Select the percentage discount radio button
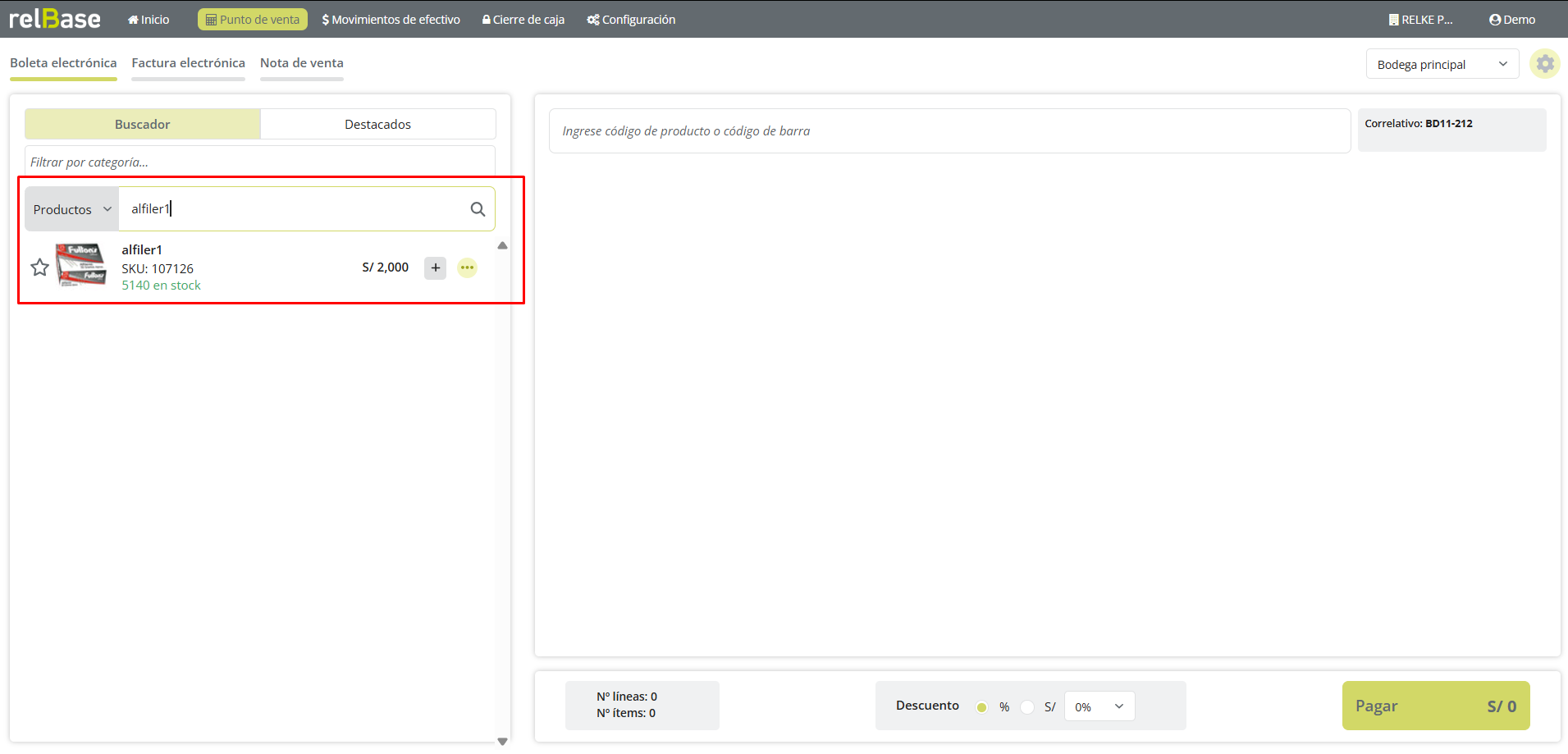The height and width of the screenshot is (754, 1568). (981, 707)
